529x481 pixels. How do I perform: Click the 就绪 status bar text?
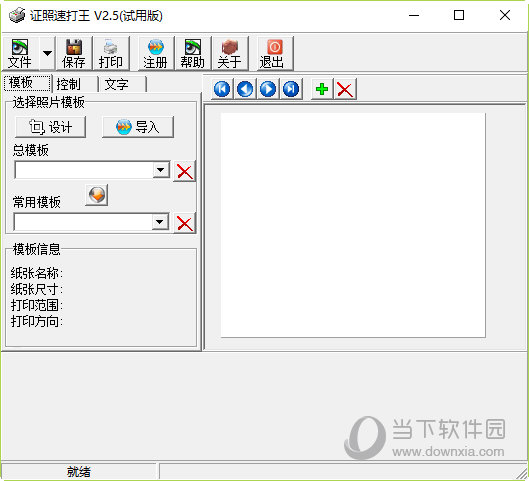coord(79,472)
